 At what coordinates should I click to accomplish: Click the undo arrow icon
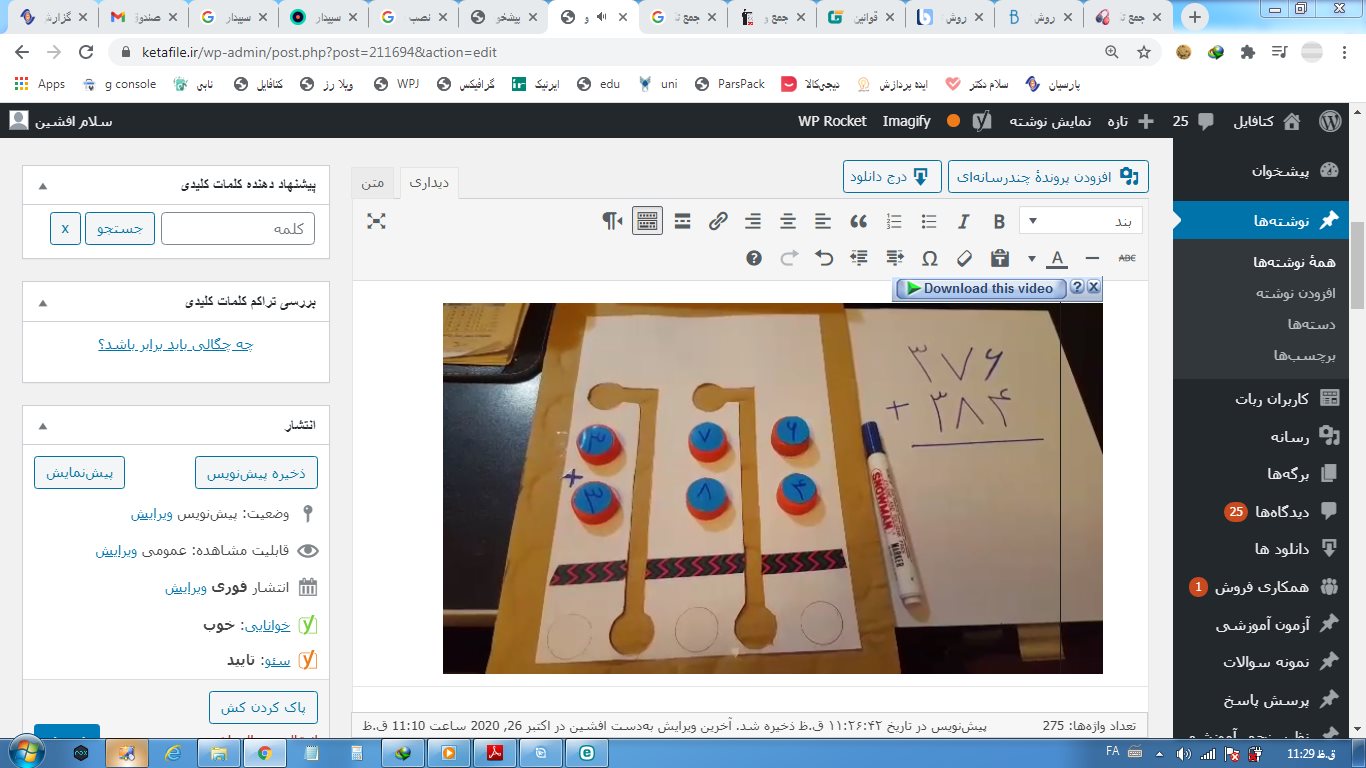pos(824,258)
